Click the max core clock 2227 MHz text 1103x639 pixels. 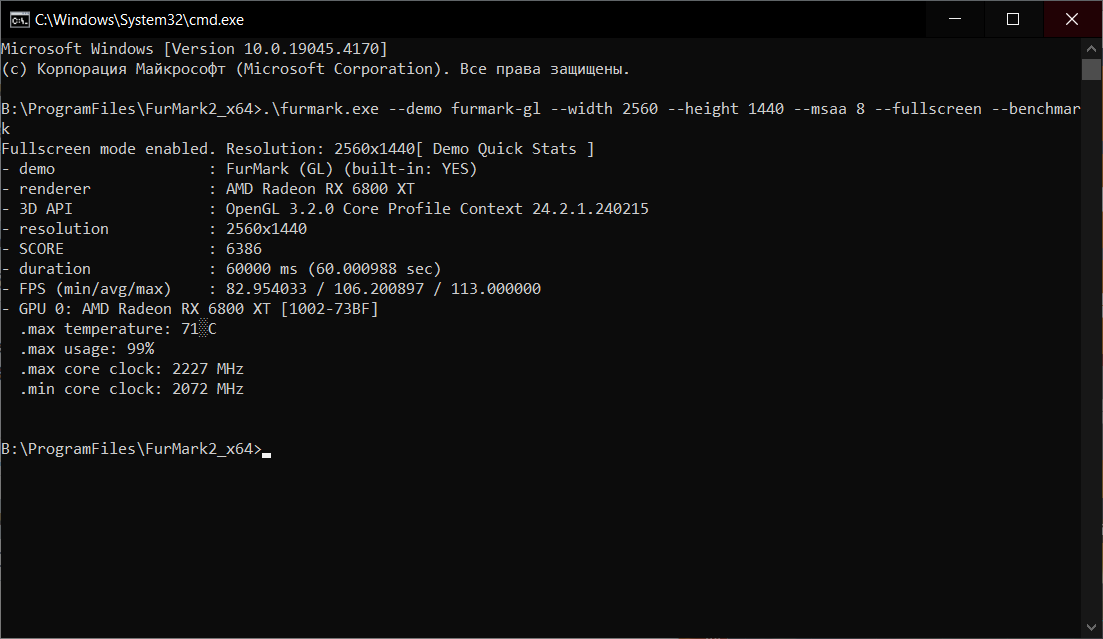click(x=207, y=369)
